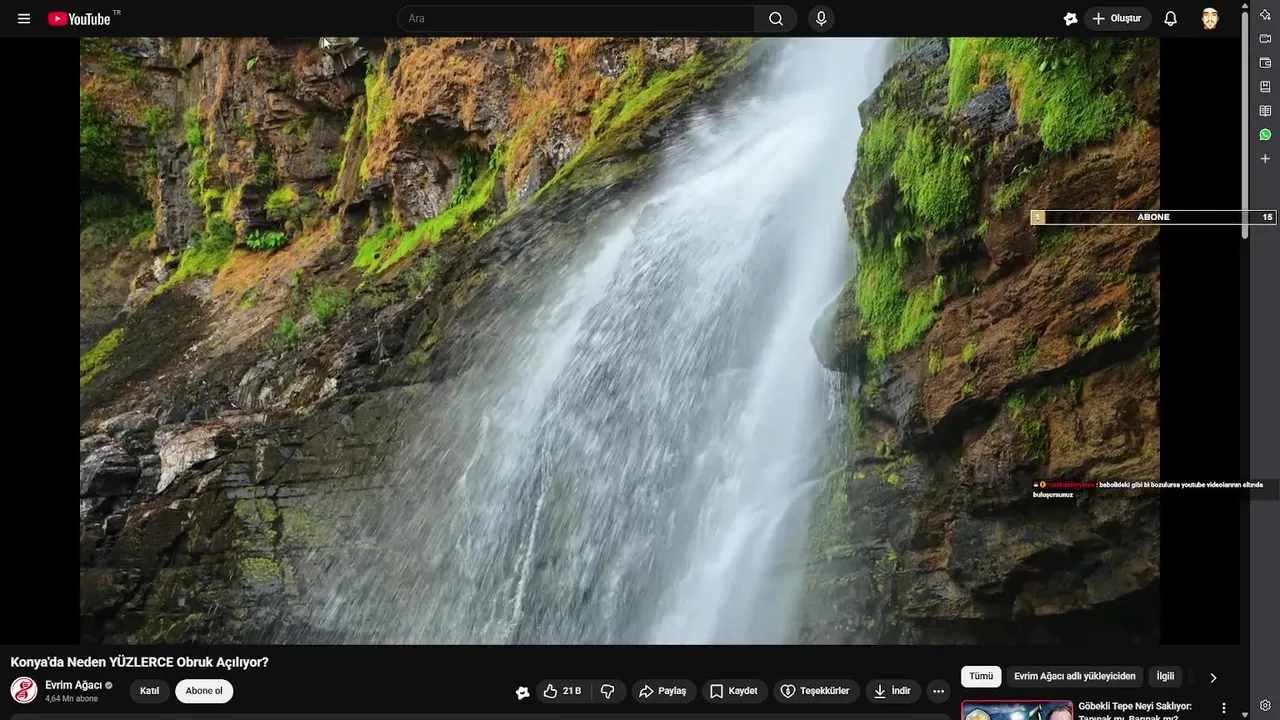Click the ABONE goal overlay bar

coord(1153,217)
